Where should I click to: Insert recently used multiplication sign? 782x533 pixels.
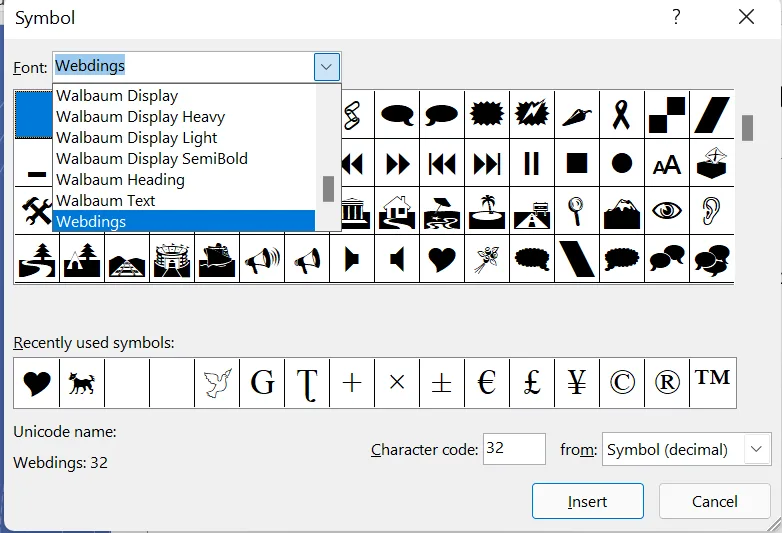click(x=397, y=383)
